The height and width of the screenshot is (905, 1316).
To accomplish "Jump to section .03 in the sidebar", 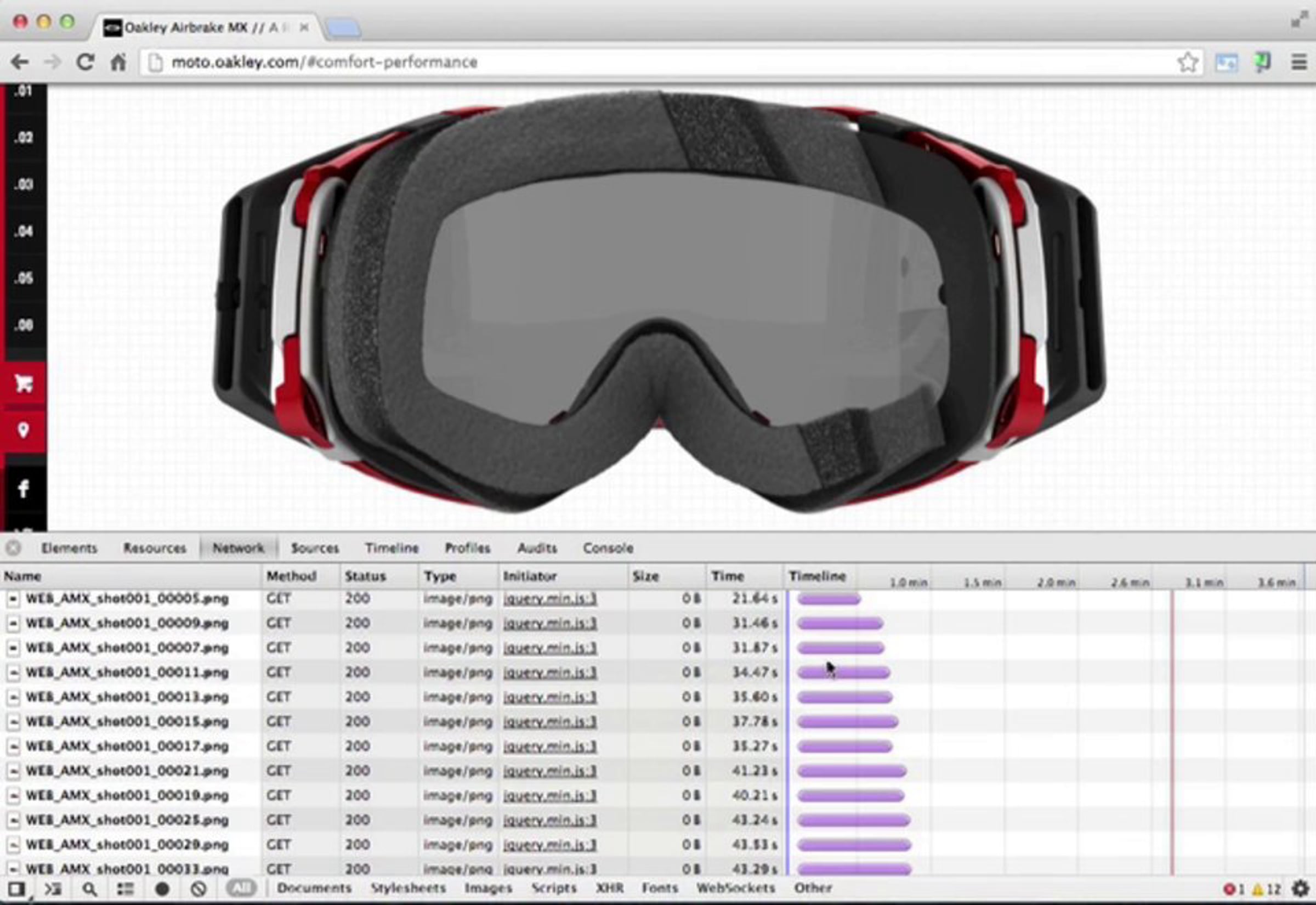I will click(23, 185).
